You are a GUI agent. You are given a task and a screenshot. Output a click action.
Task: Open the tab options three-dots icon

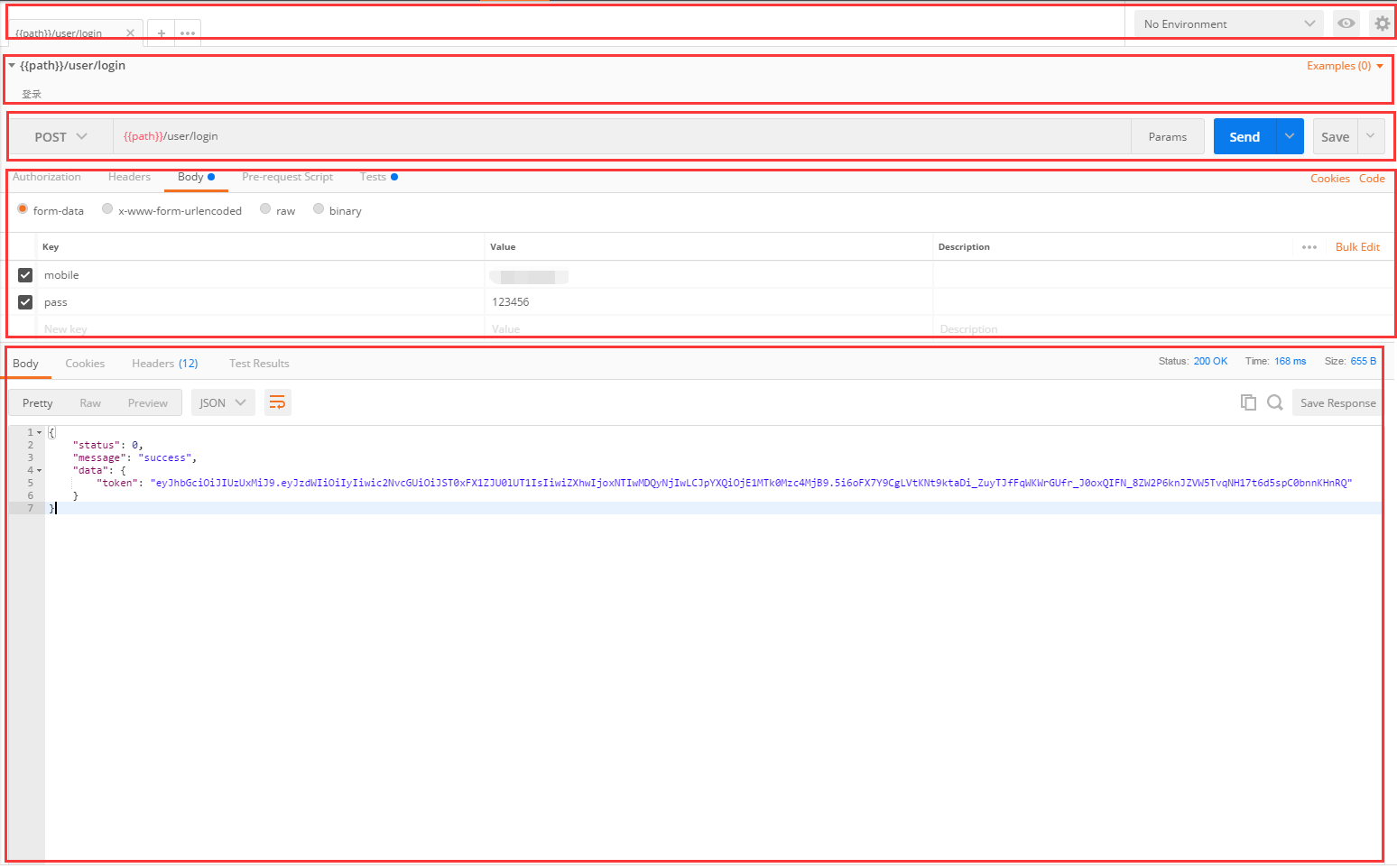click(x=188, y=33)
